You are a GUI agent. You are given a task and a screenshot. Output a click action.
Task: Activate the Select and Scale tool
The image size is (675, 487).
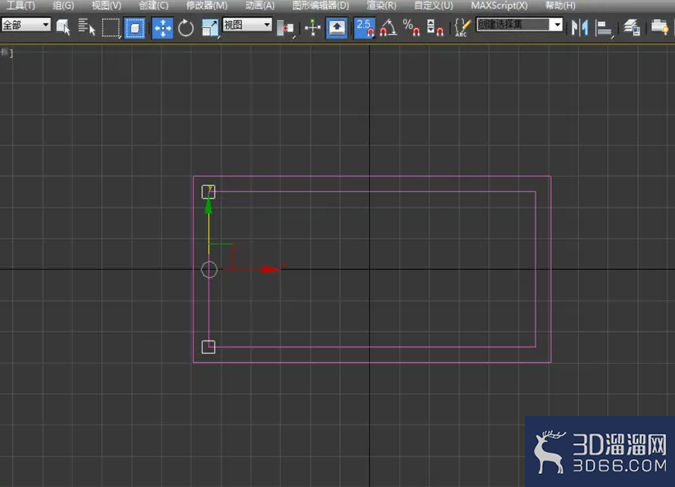(210, 28)
